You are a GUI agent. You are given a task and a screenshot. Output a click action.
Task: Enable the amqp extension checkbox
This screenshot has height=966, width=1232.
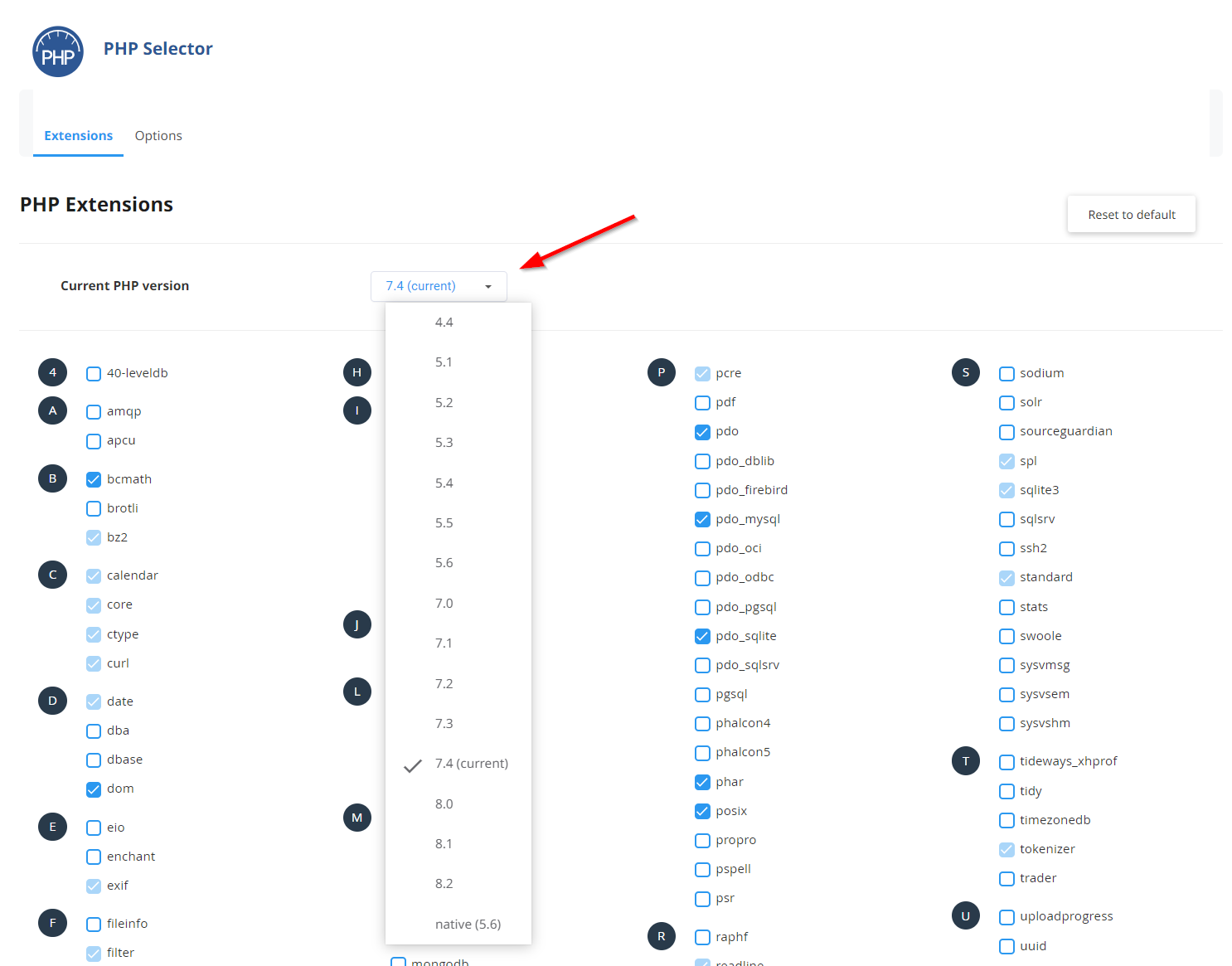tap(94, 412)
